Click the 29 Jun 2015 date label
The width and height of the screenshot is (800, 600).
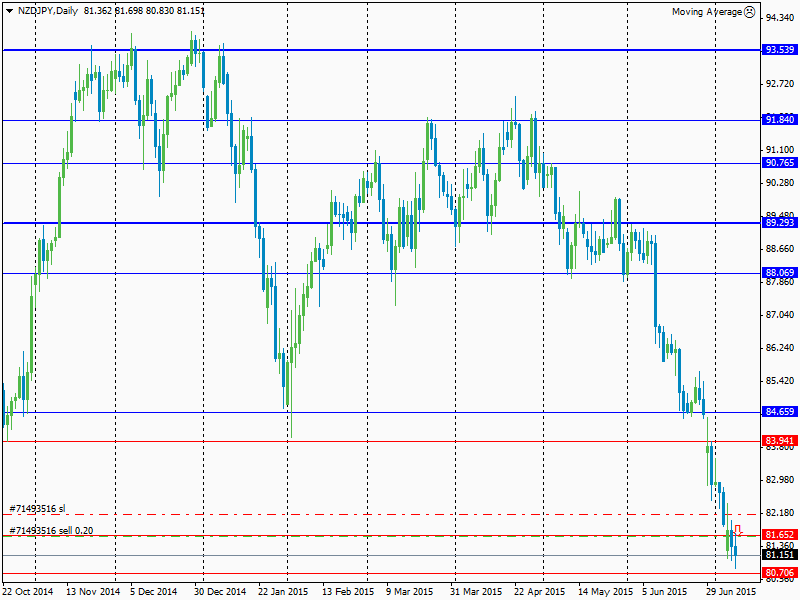732,592
